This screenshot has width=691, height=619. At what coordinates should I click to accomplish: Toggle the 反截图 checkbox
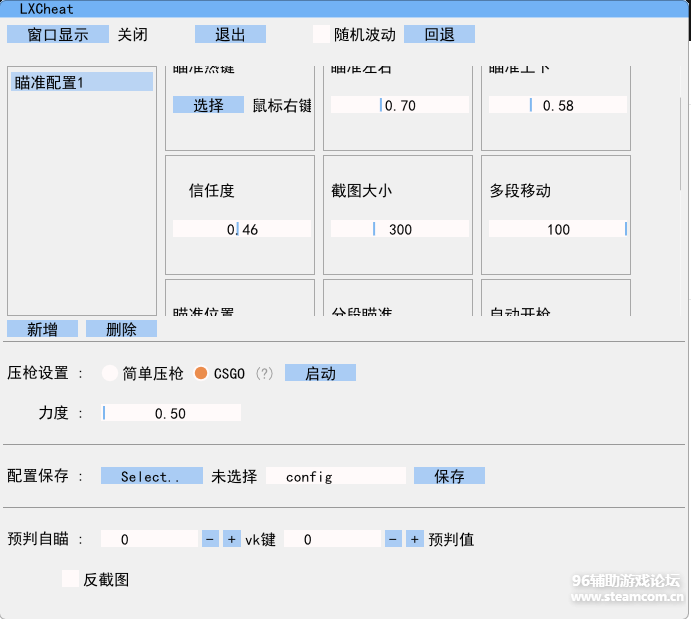[x=70, y=579]
